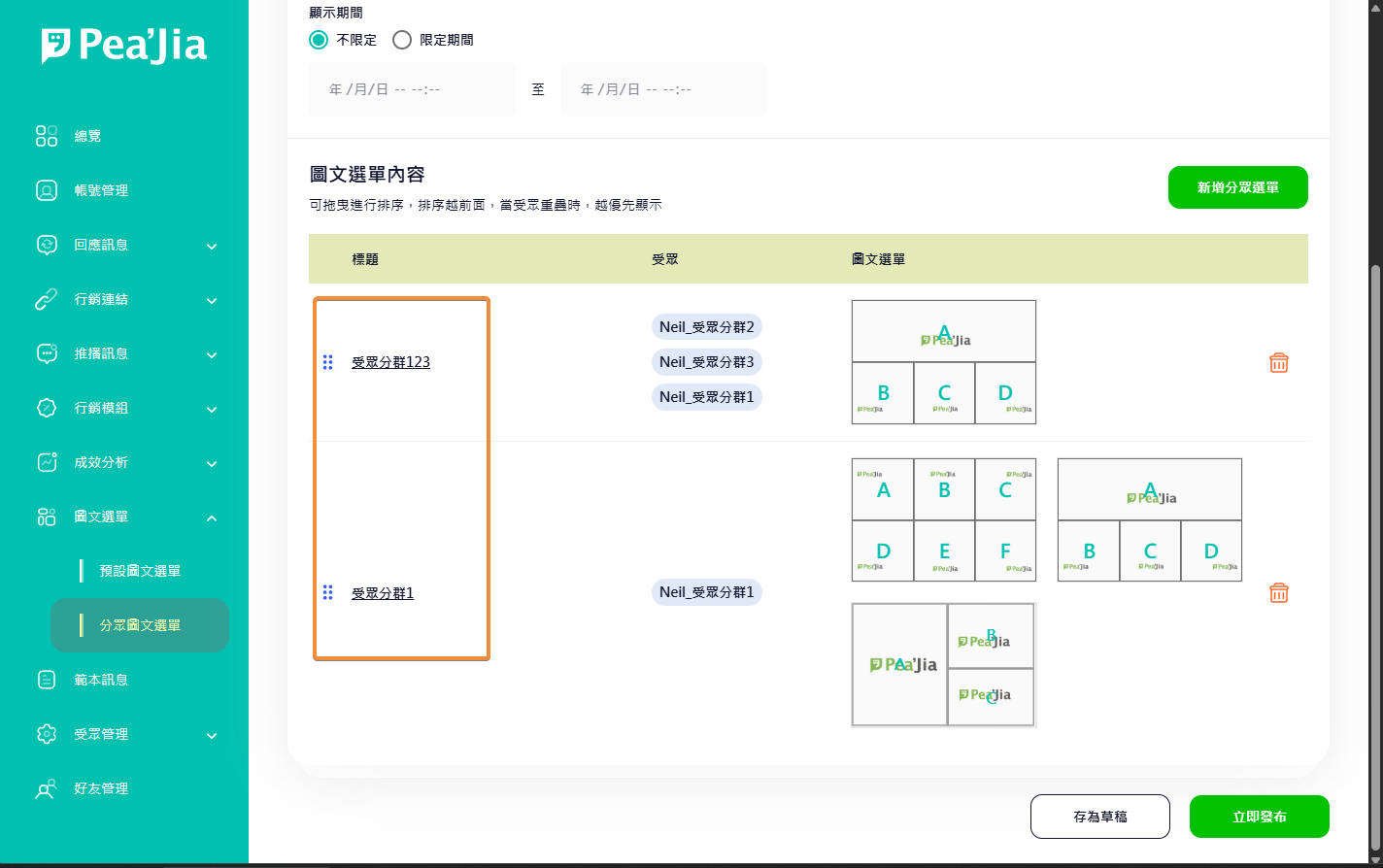This screenshot has height=868, width=1383.
Task: Expand the 行銷連結 submenu chevron
Action: [212, 300]
